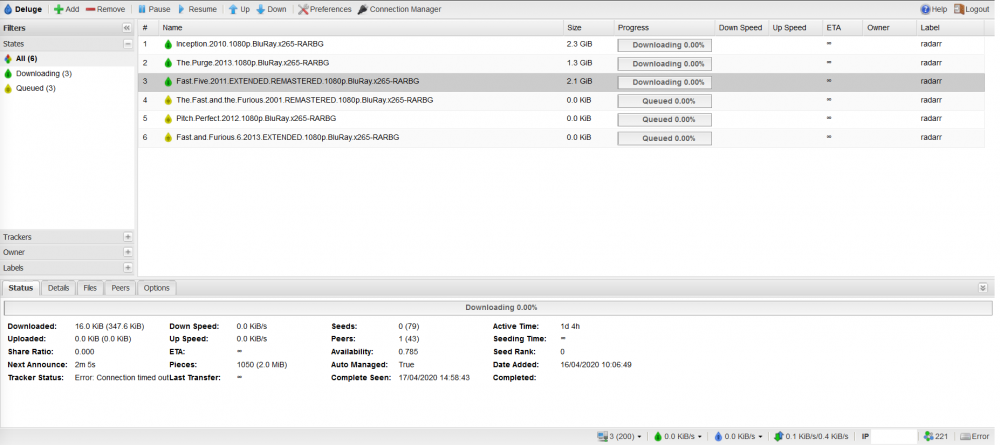Expand the Owner filter section
The height and width of the screenshot is (445, 1000).
128,252
